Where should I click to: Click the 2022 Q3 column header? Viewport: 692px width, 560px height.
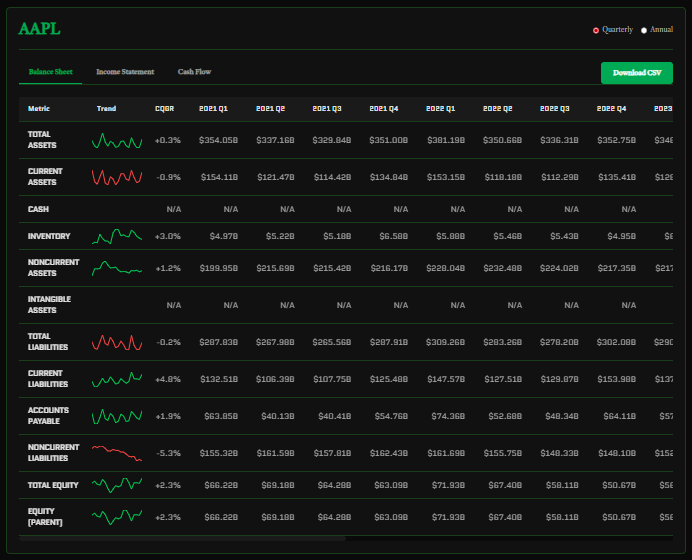tap(554, 109)
